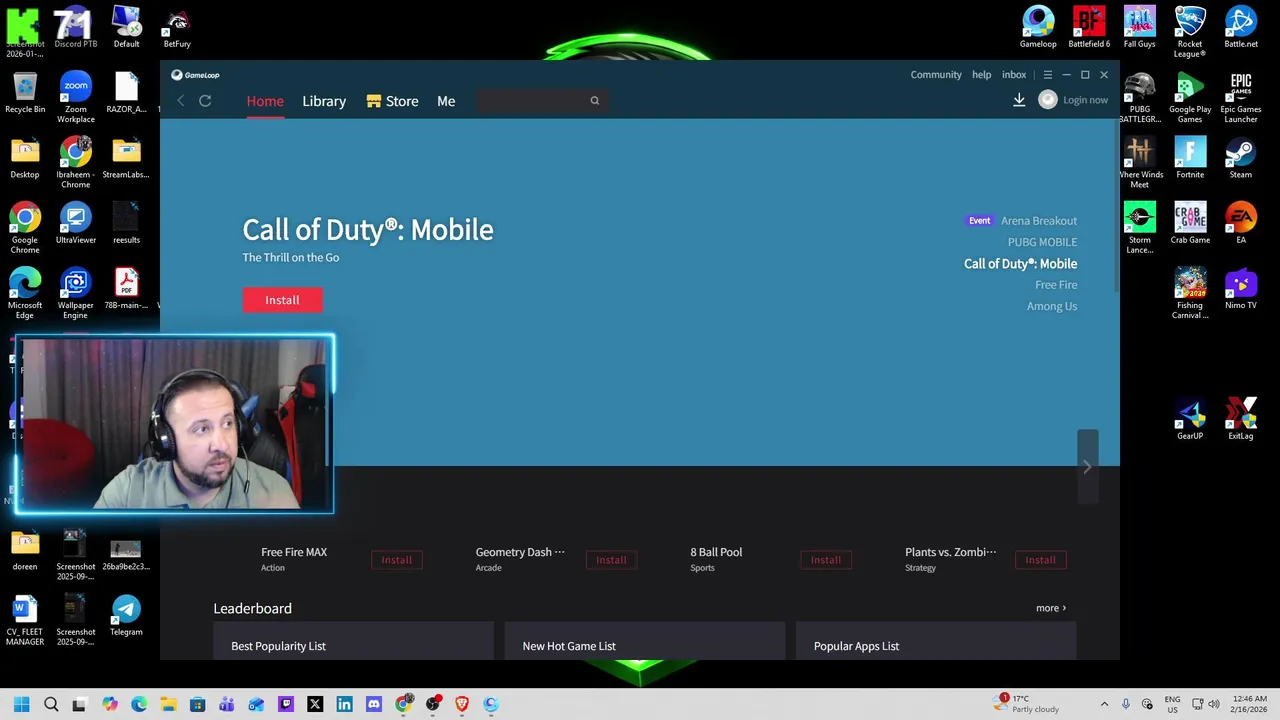This screenshot has width=1280, height=720.
Task: Expand Leaderboard with the more link
Action: (1051, 608)
